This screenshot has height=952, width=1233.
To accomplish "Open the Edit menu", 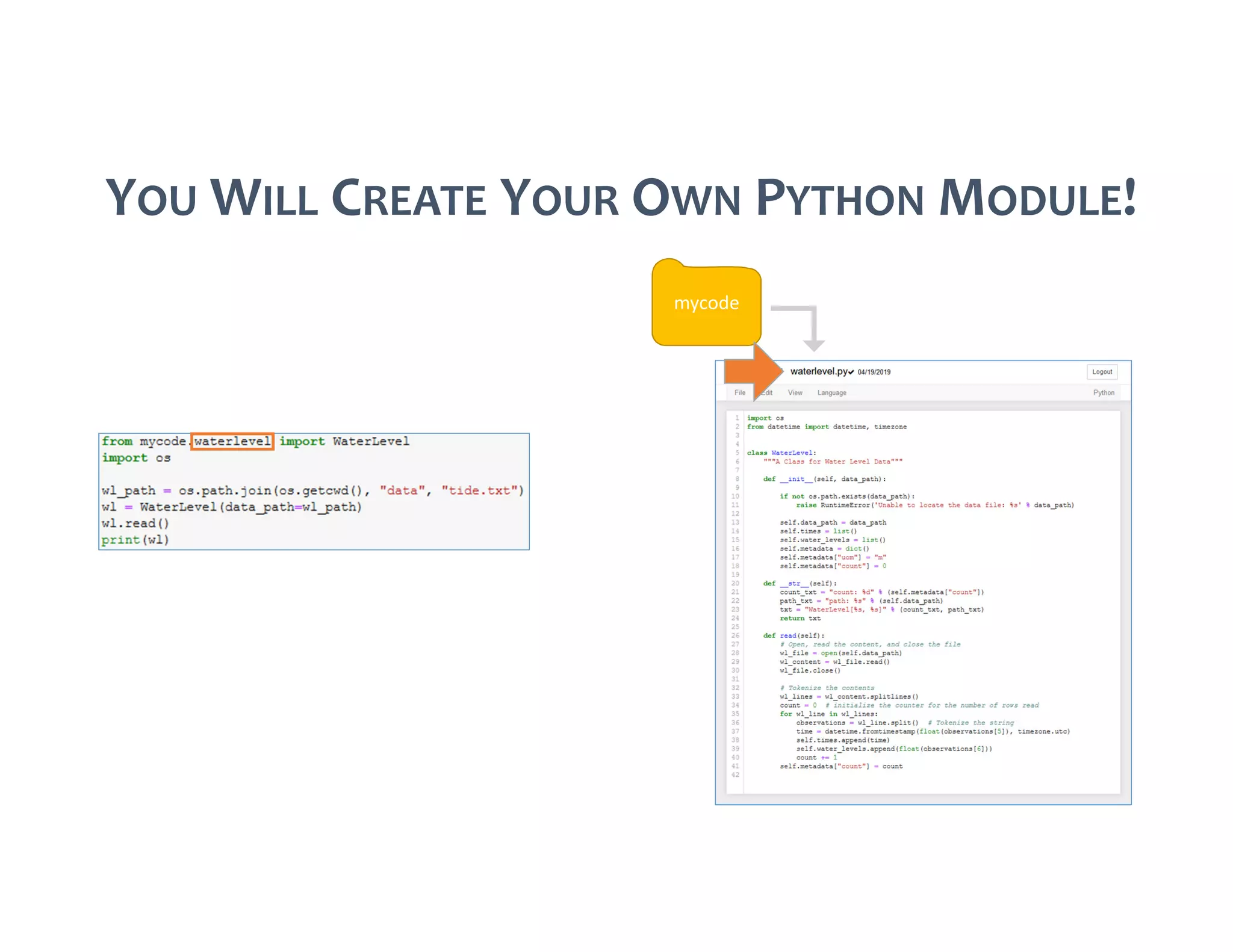I will tap(766, 392).
